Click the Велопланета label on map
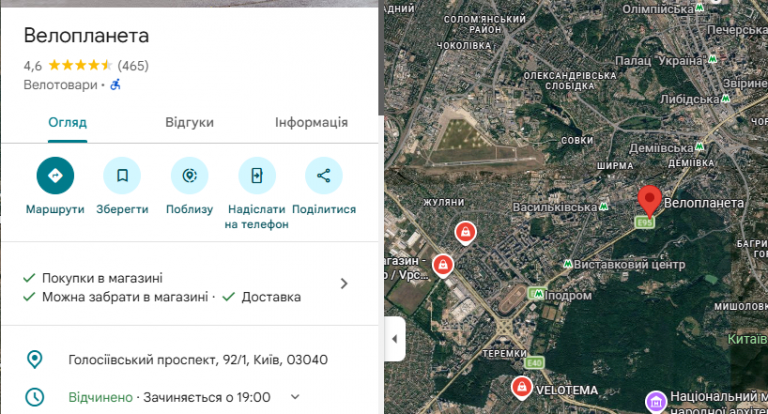Screen dimensions: 768x414 coord(704,203)
